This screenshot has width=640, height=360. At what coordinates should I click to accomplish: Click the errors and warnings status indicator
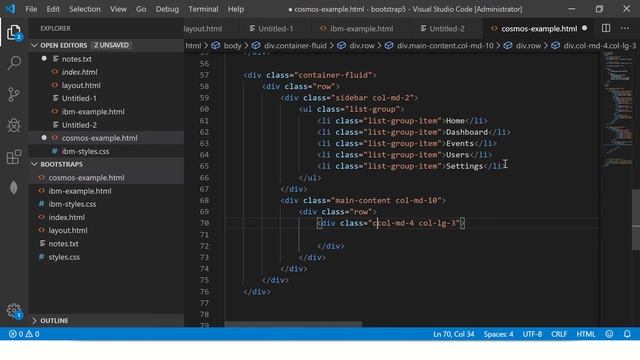point(24,334)
